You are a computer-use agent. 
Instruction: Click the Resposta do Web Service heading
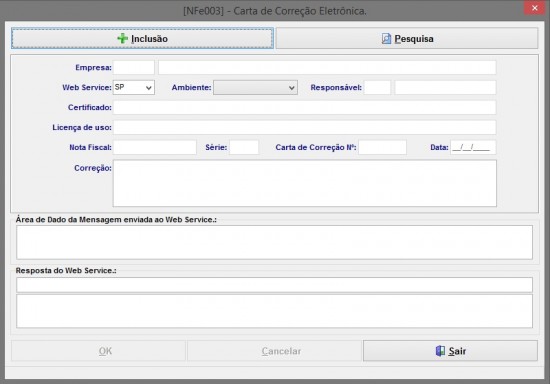tap(66, 270)
